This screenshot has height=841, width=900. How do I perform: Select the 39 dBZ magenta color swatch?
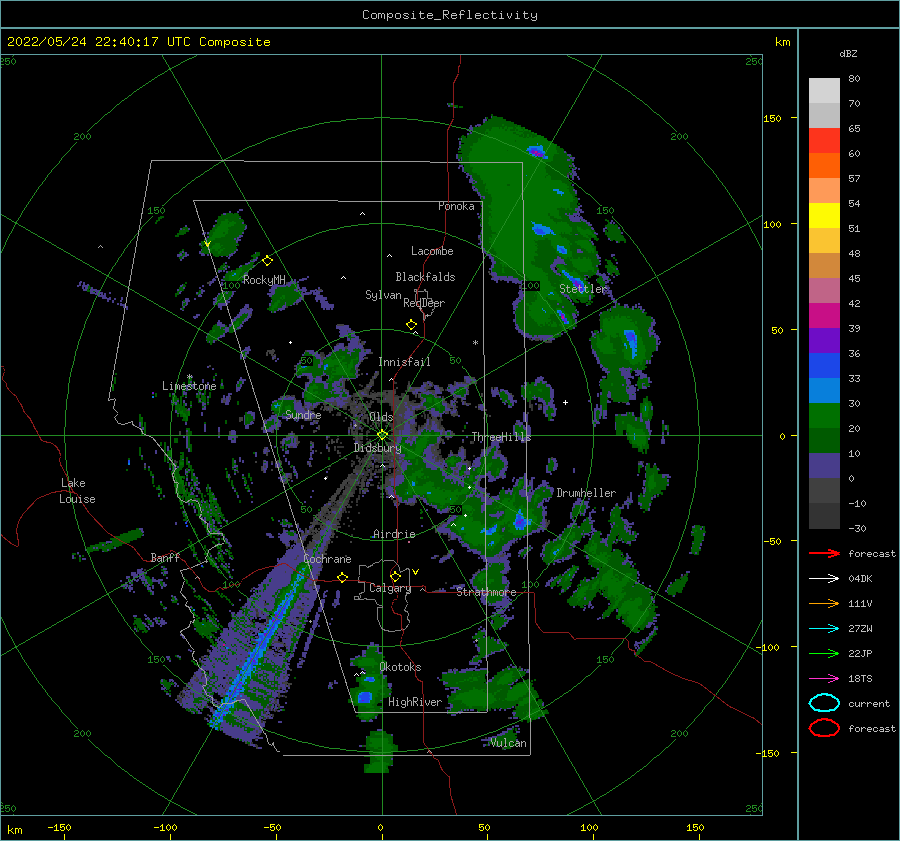coord(824,315)
